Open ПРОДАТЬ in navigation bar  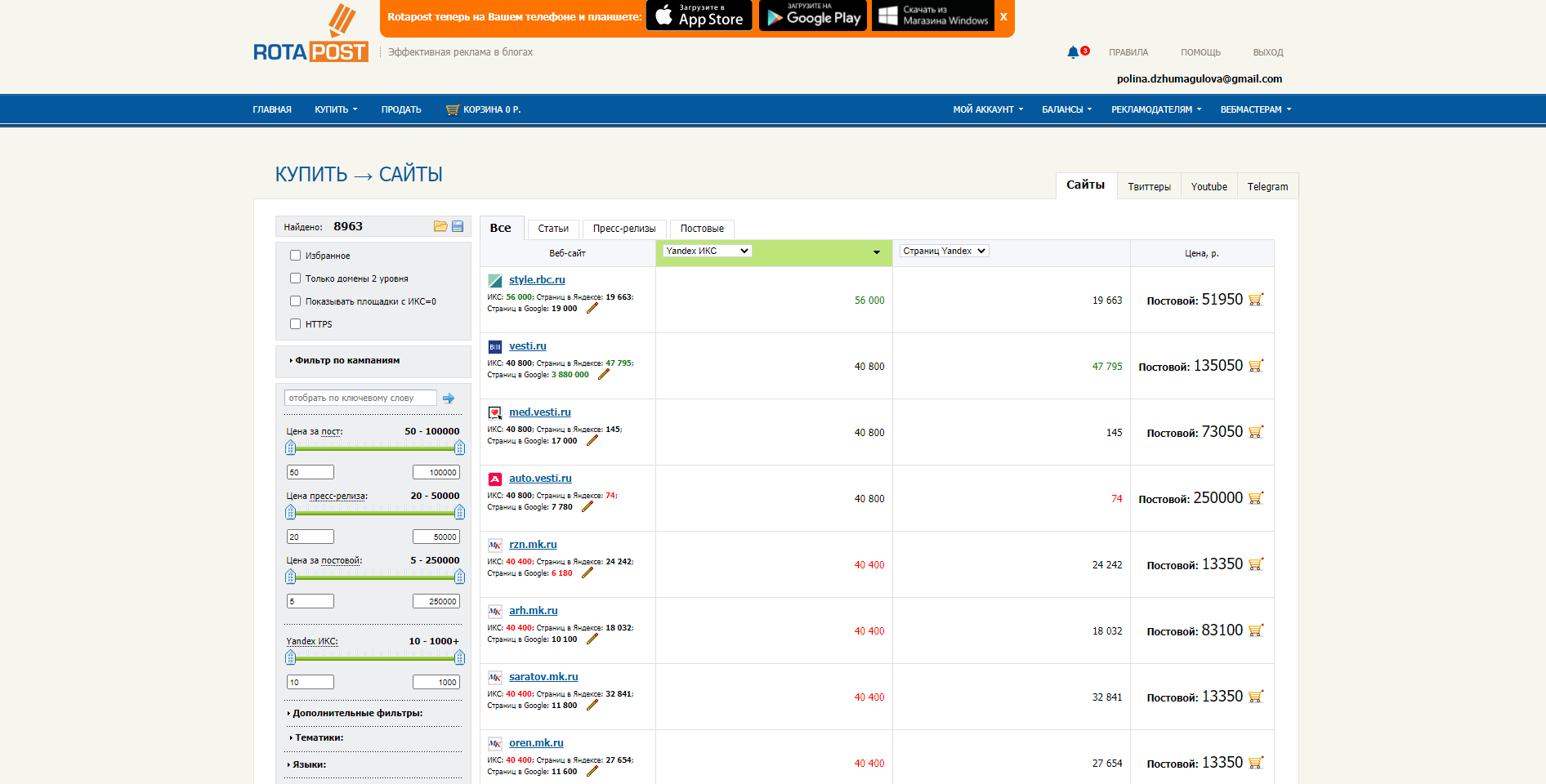(401, 109)
